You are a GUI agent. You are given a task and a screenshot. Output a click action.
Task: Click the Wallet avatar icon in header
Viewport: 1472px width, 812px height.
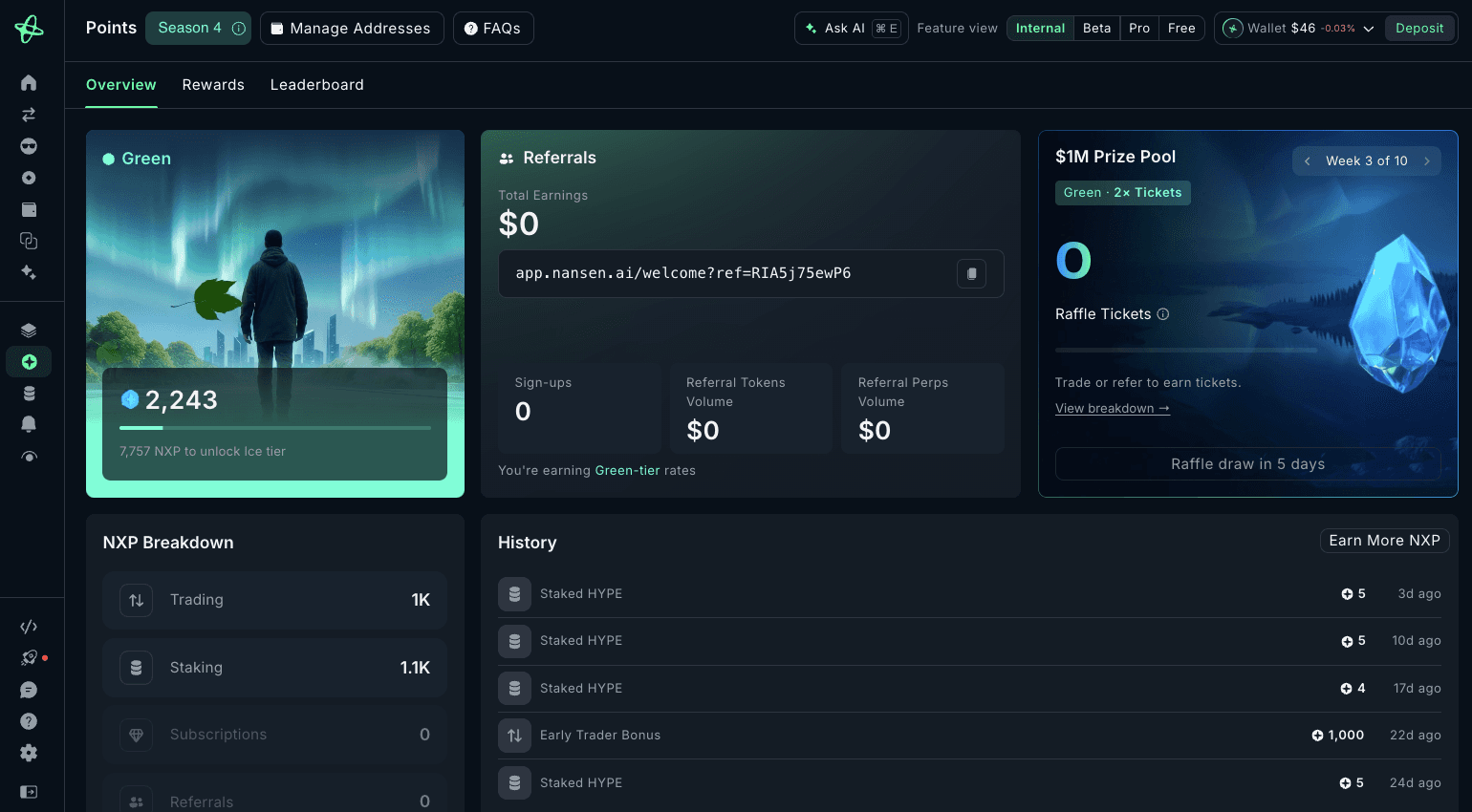(1233, 29)
